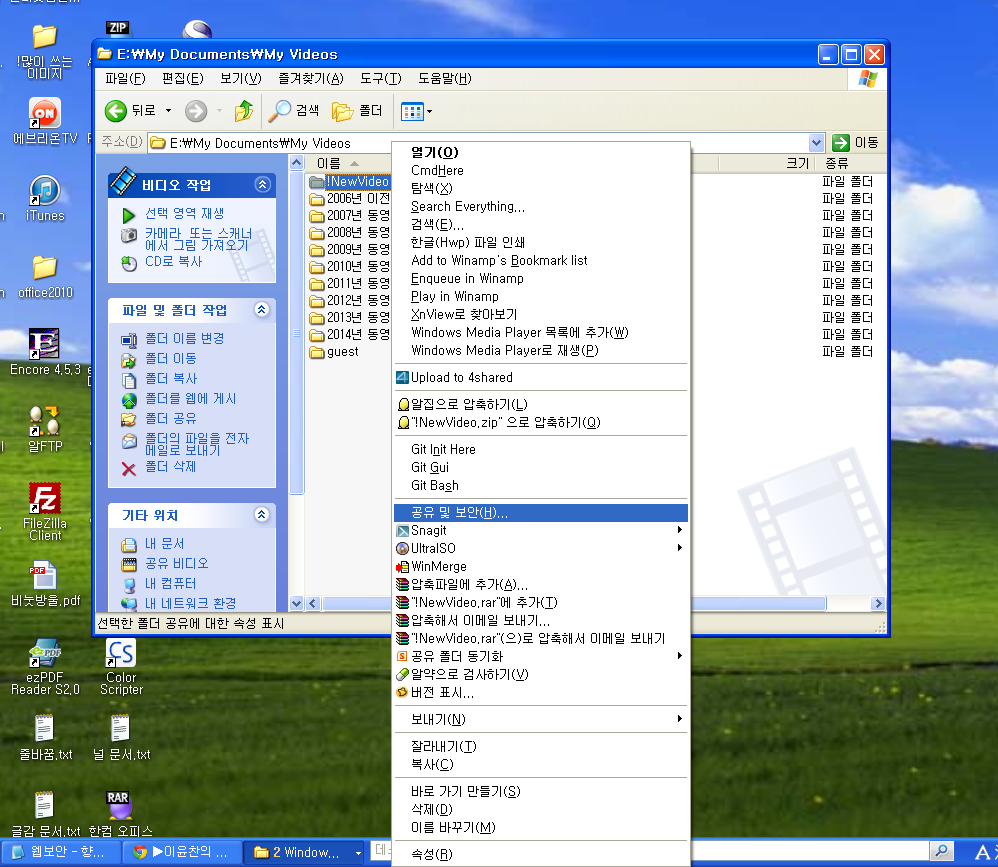Click the 폴더 복사 task link
998x867 pixels.
pyautogui.click(x=171, y=379)
